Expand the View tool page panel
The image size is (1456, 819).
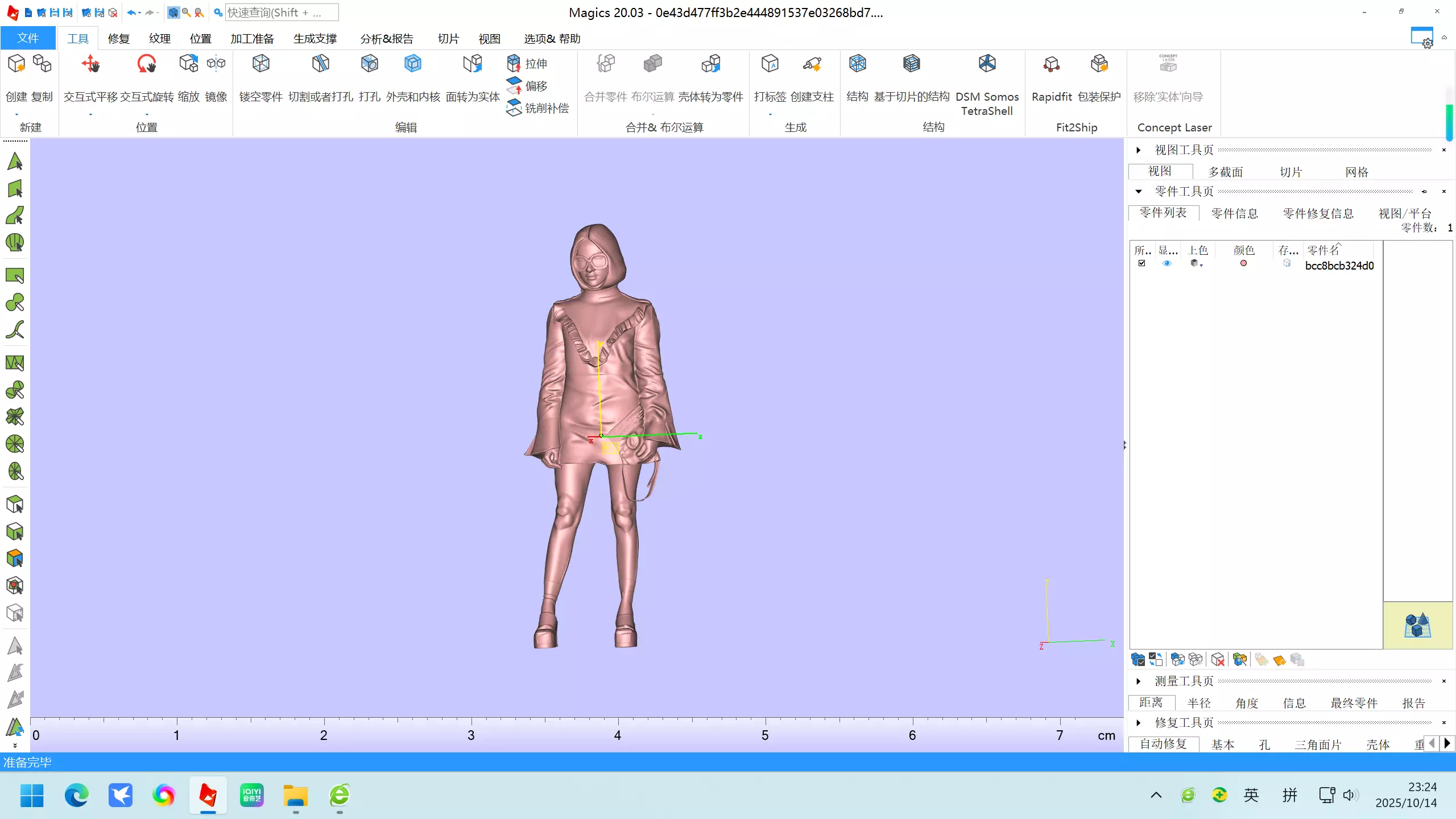[1139, 150]
